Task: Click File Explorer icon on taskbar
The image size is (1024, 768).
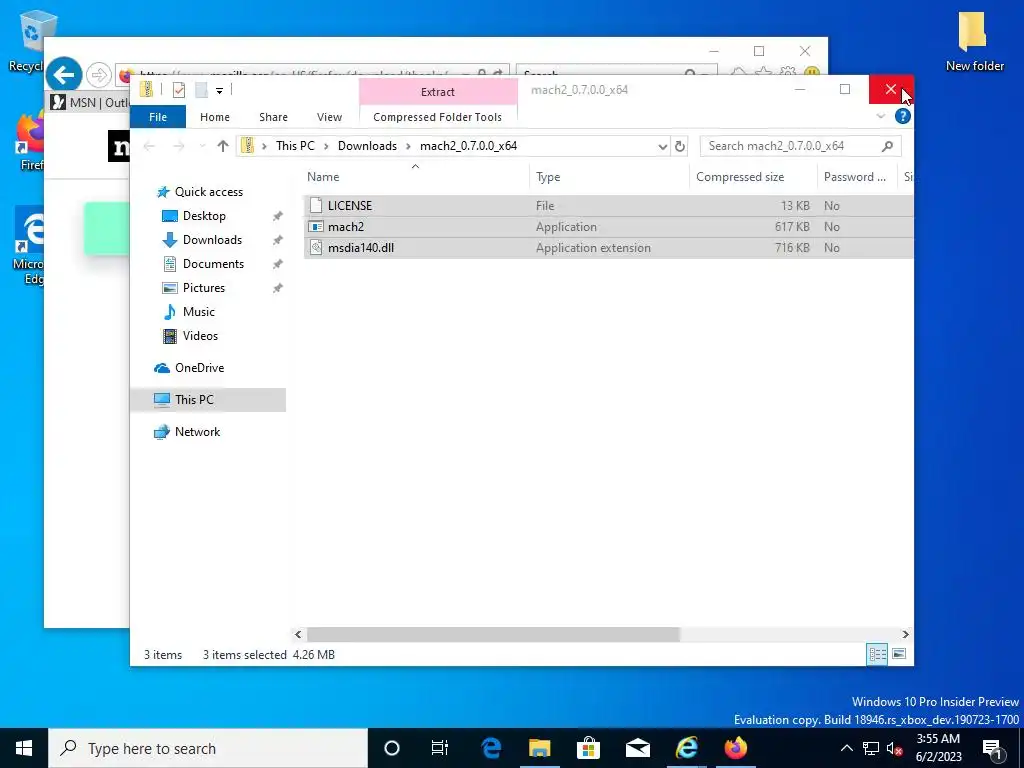Action: (x=539, y=748)
